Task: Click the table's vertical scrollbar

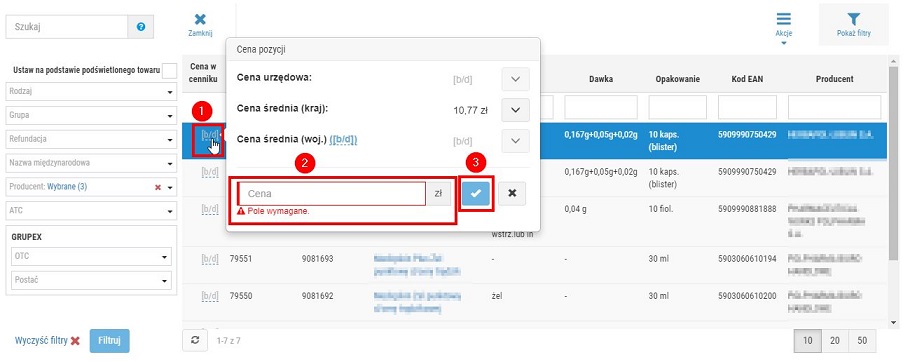Action: click(x=894, y=163)
